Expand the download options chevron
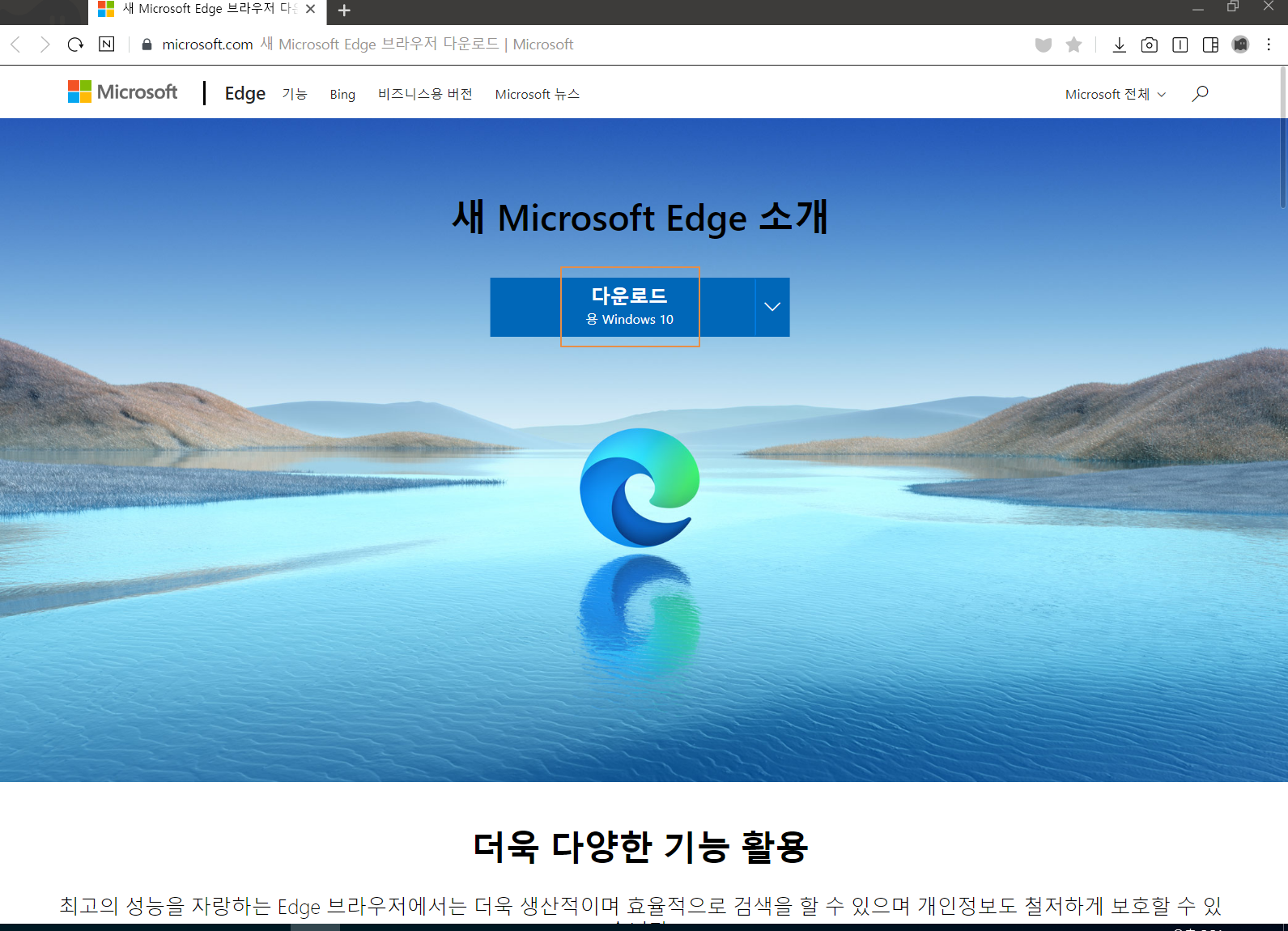 coord(772,307)
